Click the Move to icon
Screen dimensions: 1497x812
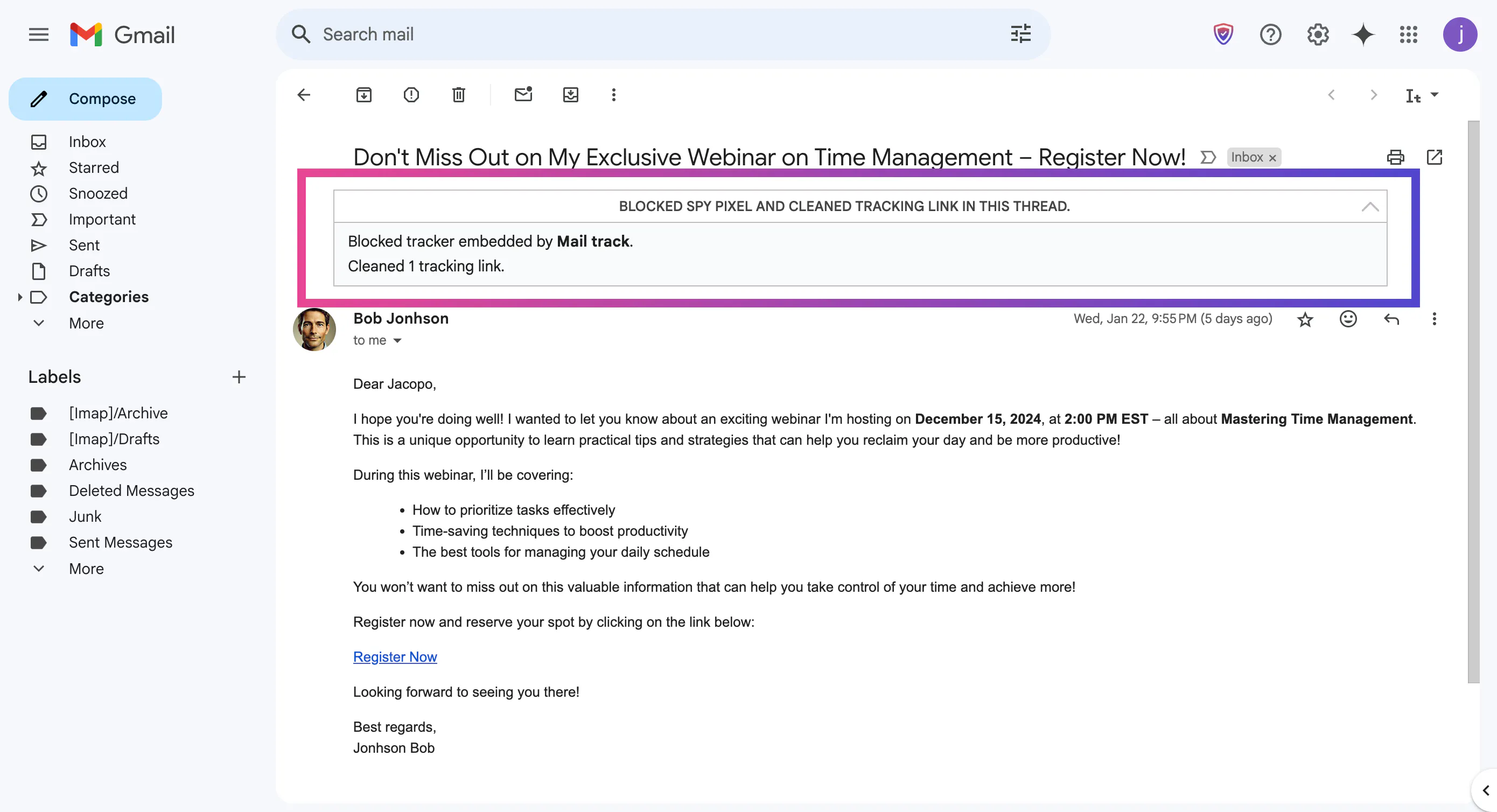pos(571,95)
